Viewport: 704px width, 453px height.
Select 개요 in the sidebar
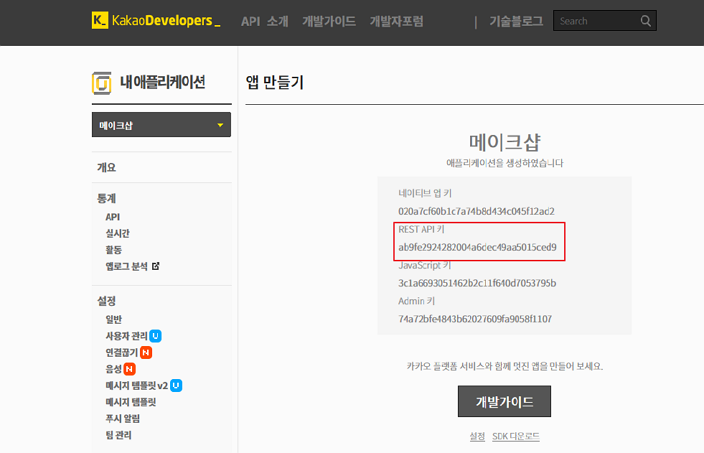click(106, 167)
